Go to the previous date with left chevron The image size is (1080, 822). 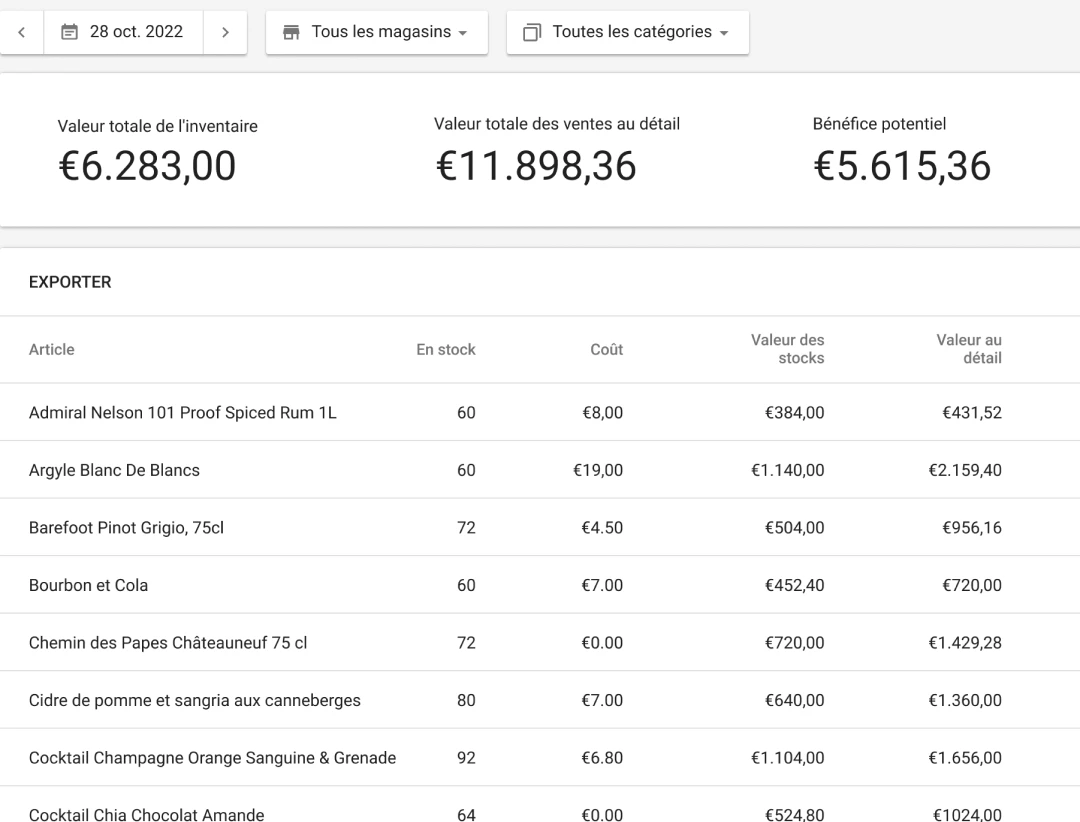point(21,32)
